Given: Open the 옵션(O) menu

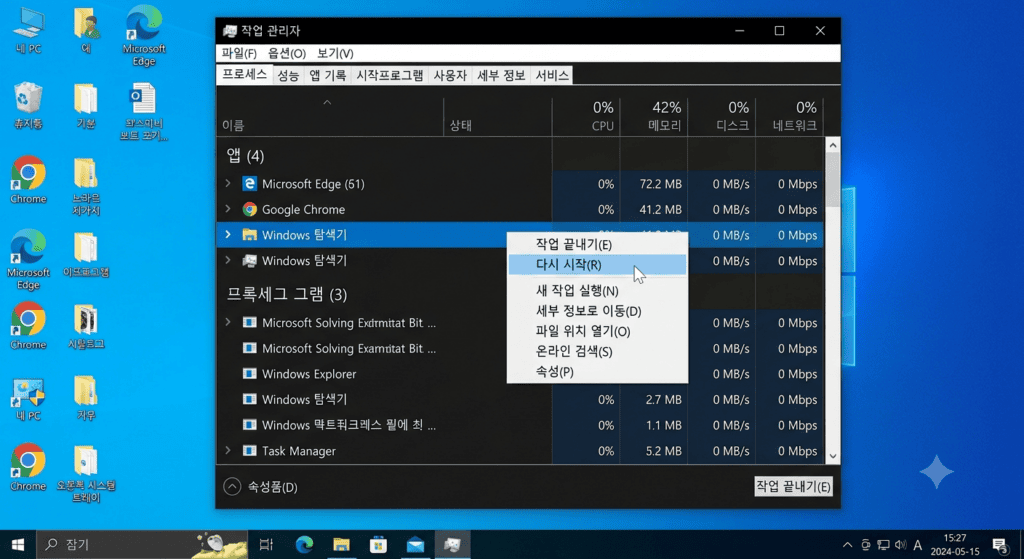Looking at the screenshot, I should (x=287, y=54).
